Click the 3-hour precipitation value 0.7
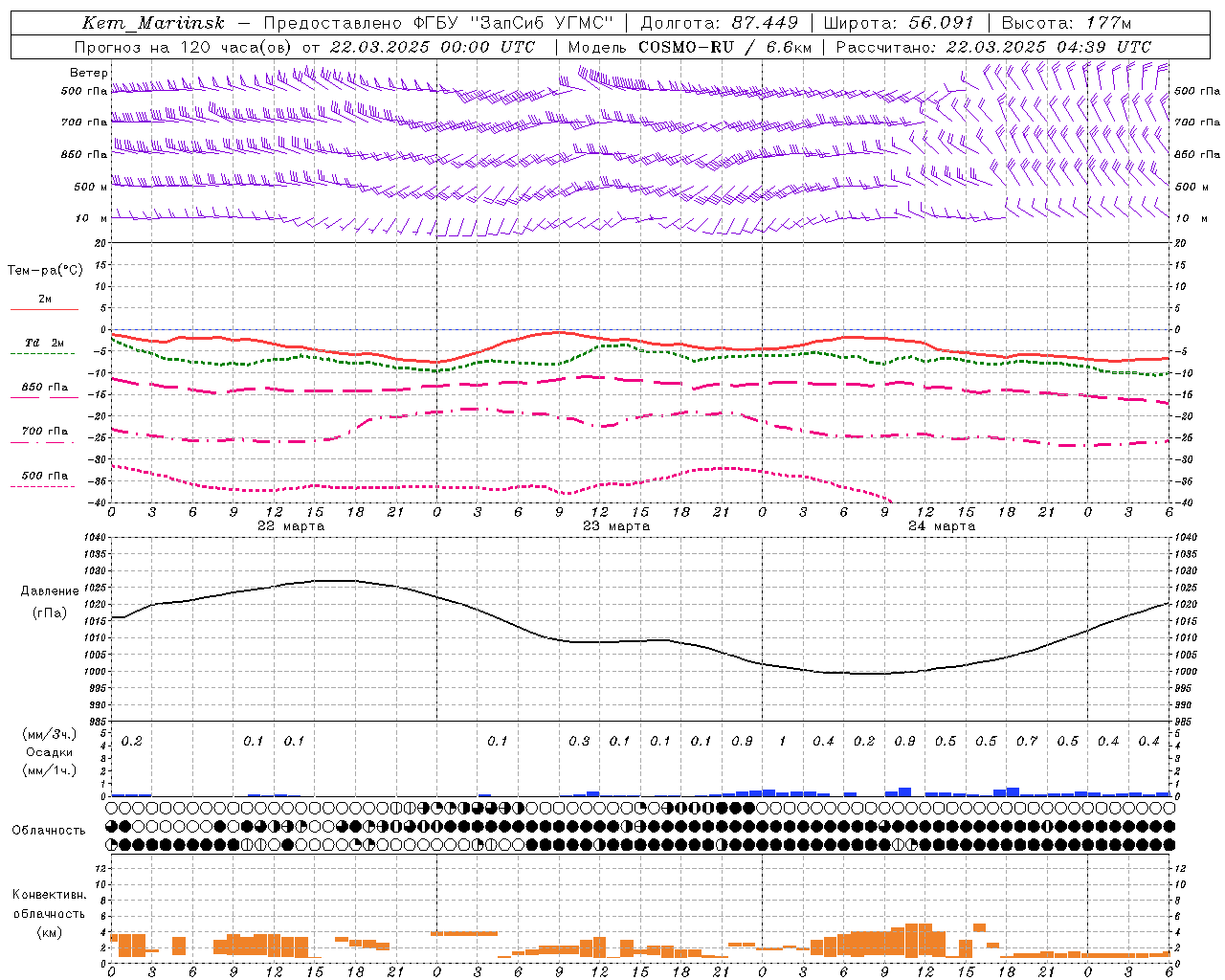 click(1027, 742)
